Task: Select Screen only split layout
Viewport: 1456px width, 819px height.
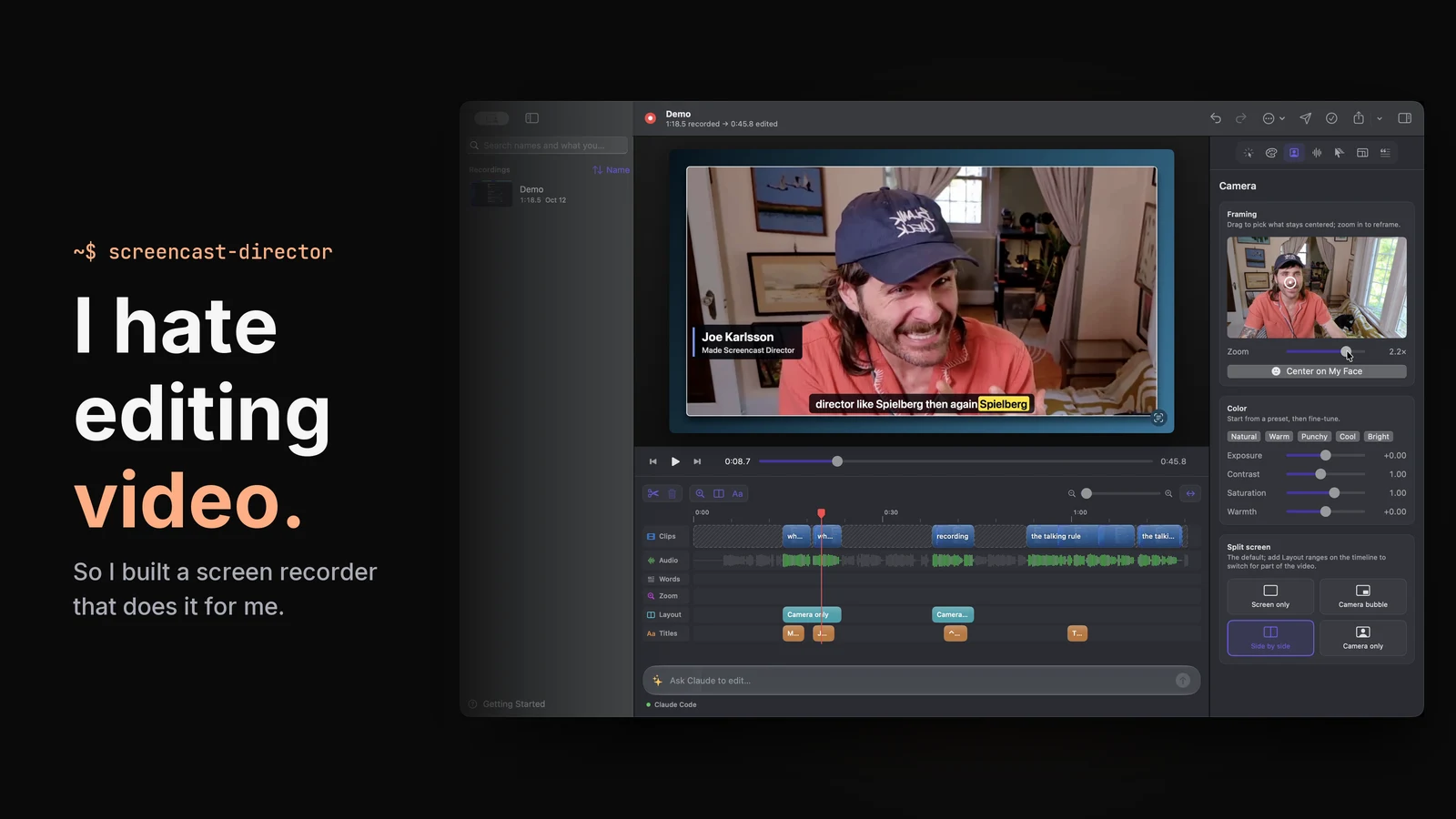Action: click(1270, 596)
